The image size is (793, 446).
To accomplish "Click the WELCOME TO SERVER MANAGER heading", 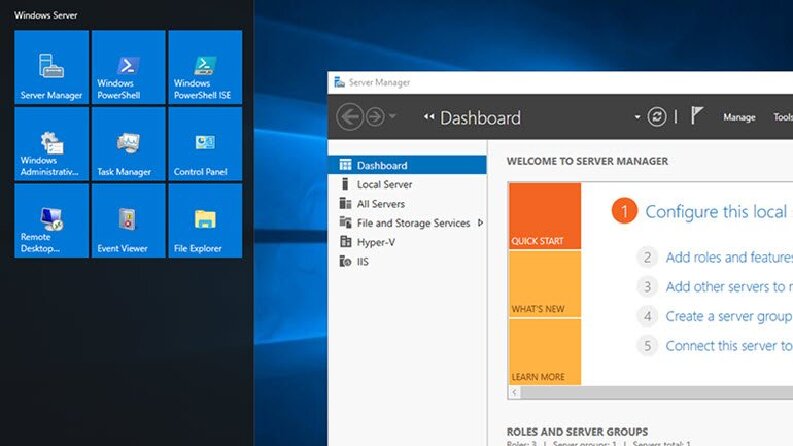I will coord(587,161).
